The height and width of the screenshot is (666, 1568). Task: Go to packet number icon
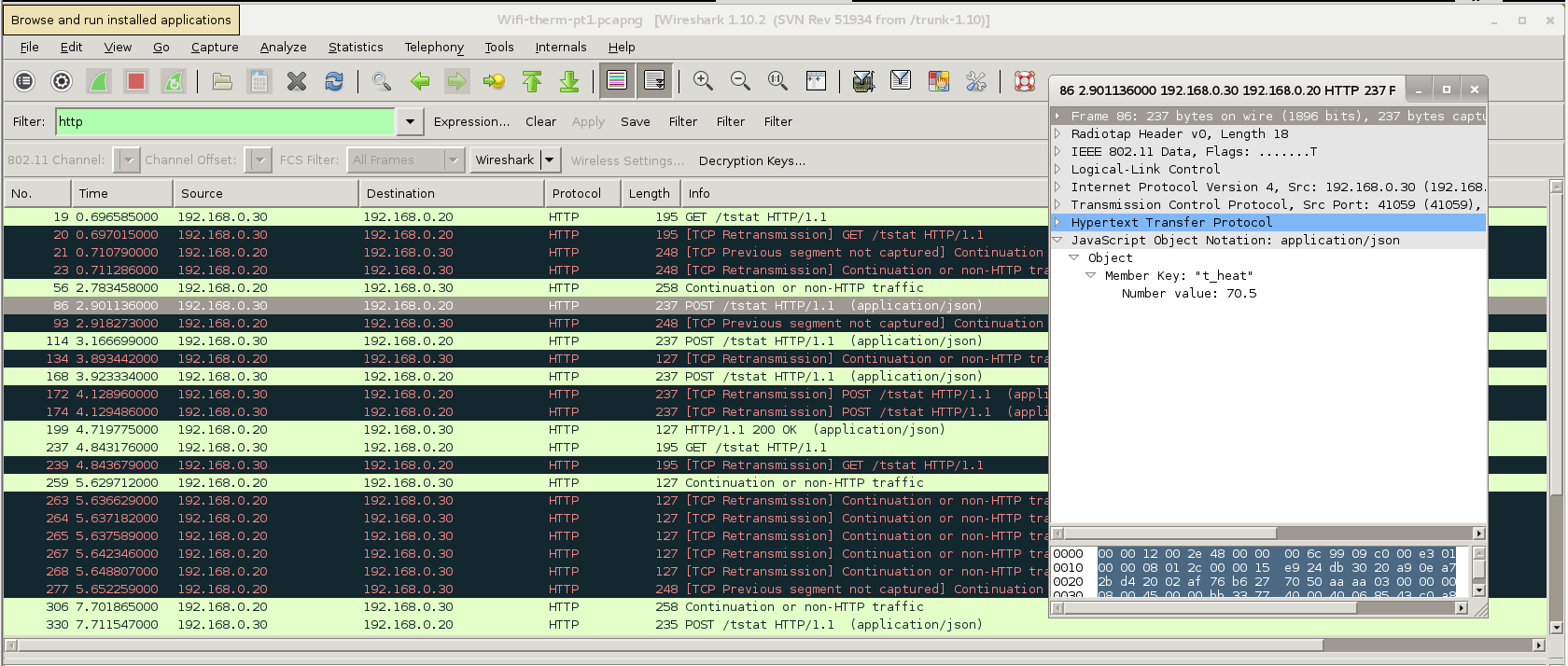point(495,81)
